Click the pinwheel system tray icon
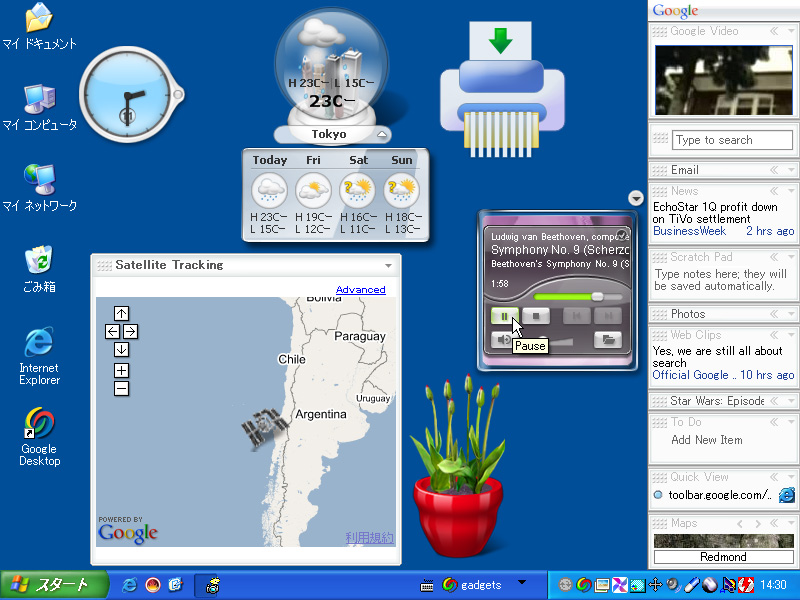 click(x=619, y=585)
